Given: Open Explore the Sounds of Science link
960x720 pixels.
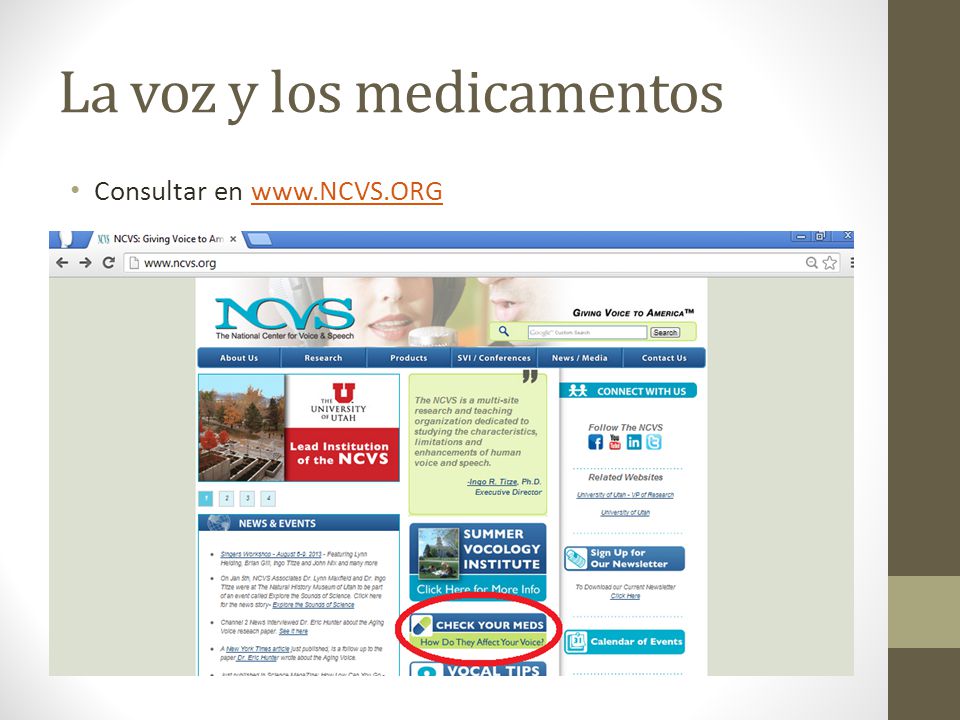Looking at the screenshot, I should click(313, 605).
